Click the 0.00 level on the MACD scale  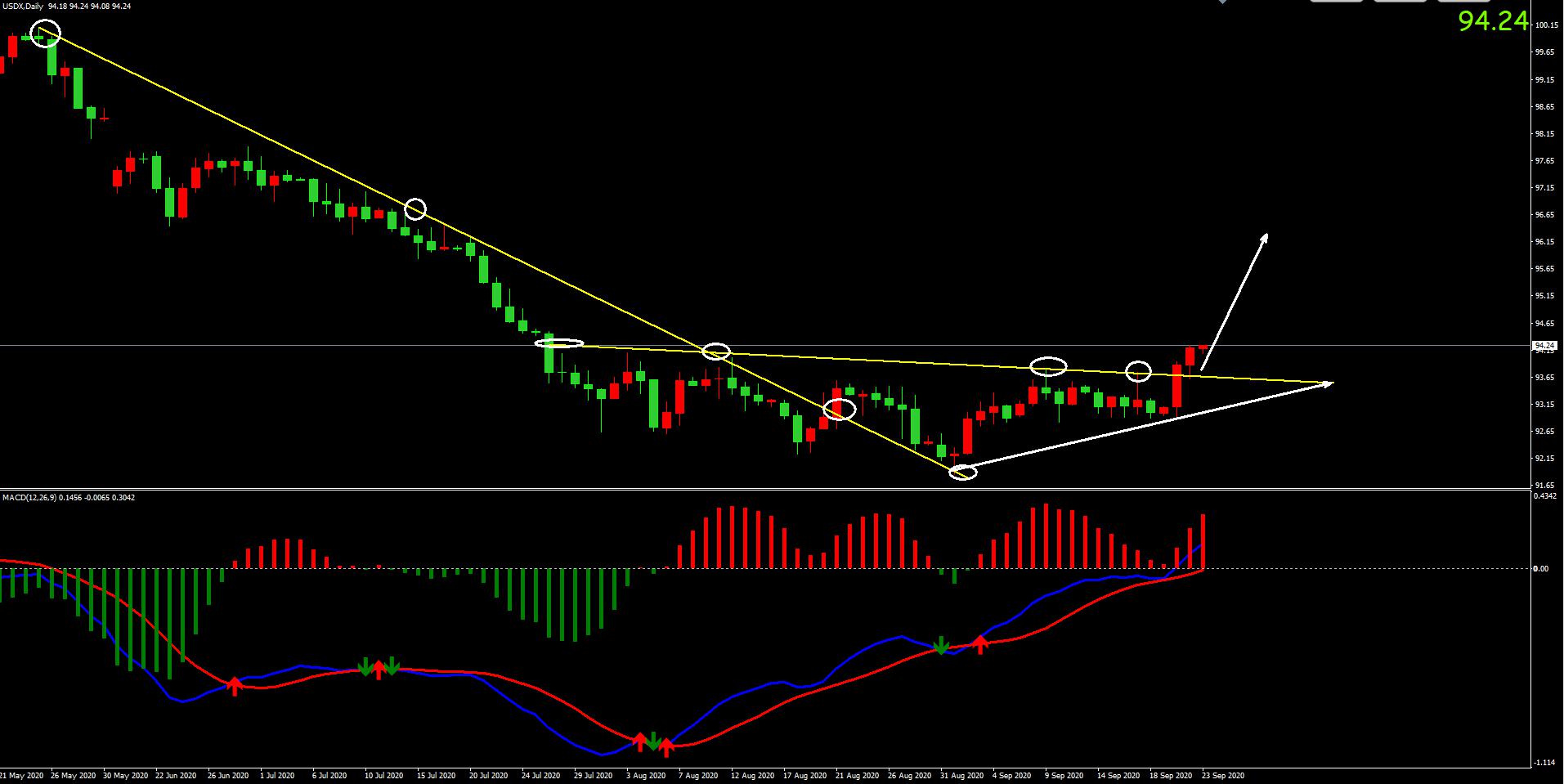coord(1540,568)
